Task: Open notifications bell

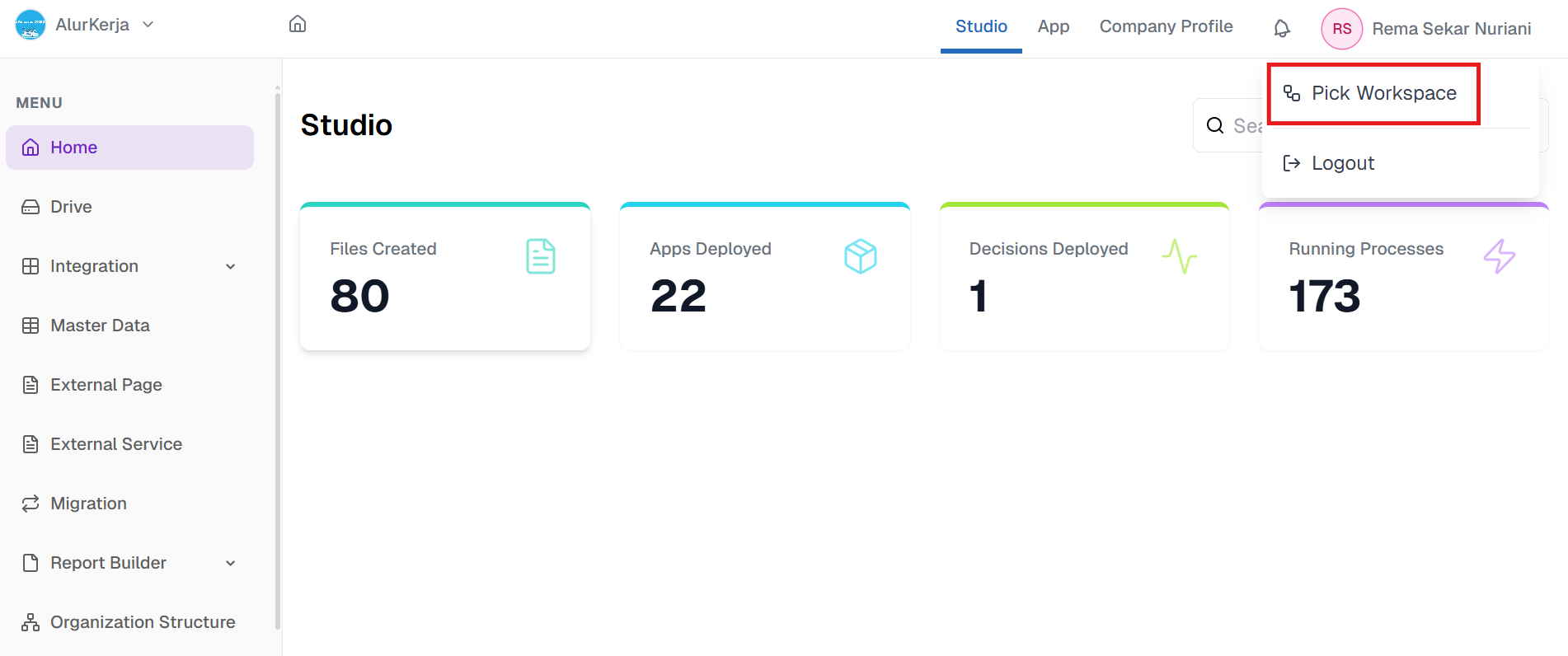Action: pos(1281,29)
